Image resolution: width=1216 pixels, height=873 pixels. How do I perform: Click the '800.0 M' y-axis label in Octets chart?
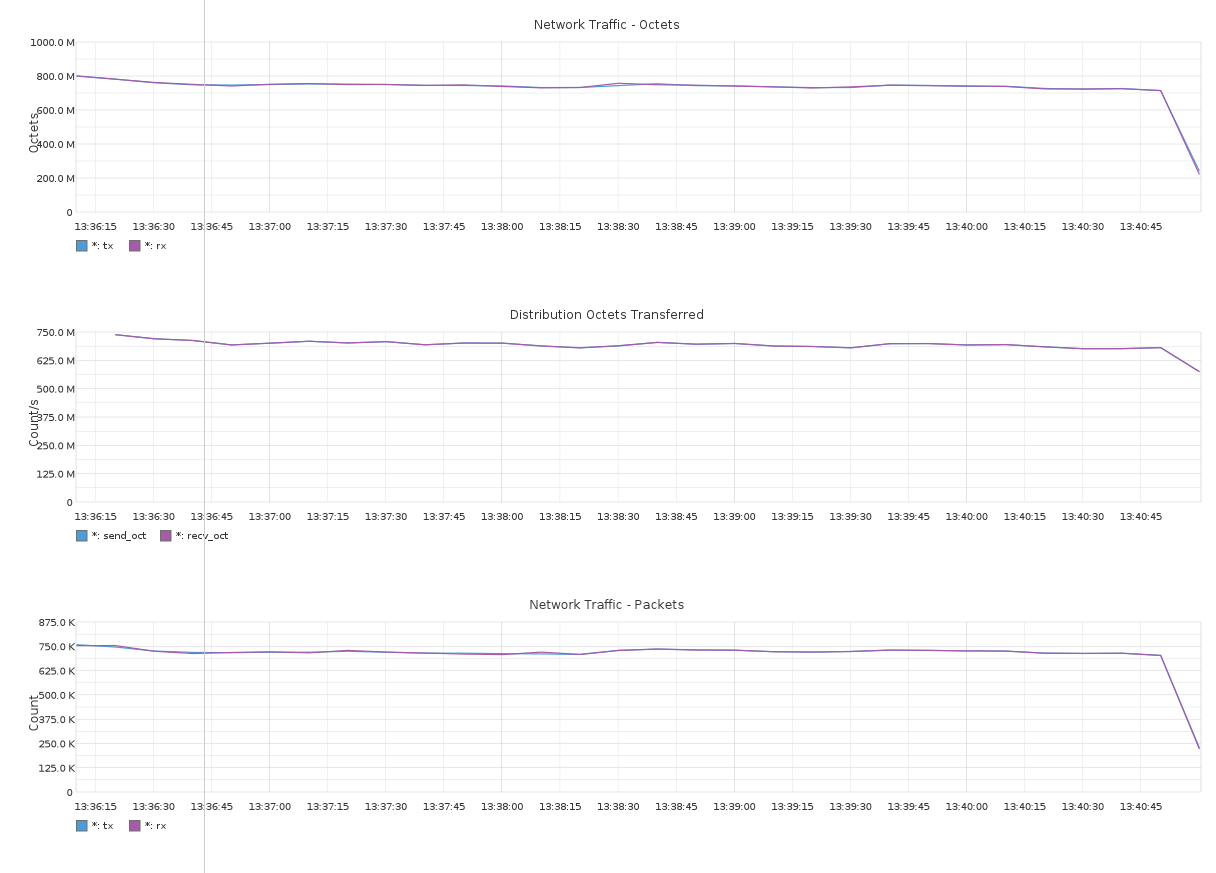coord(56,77)
